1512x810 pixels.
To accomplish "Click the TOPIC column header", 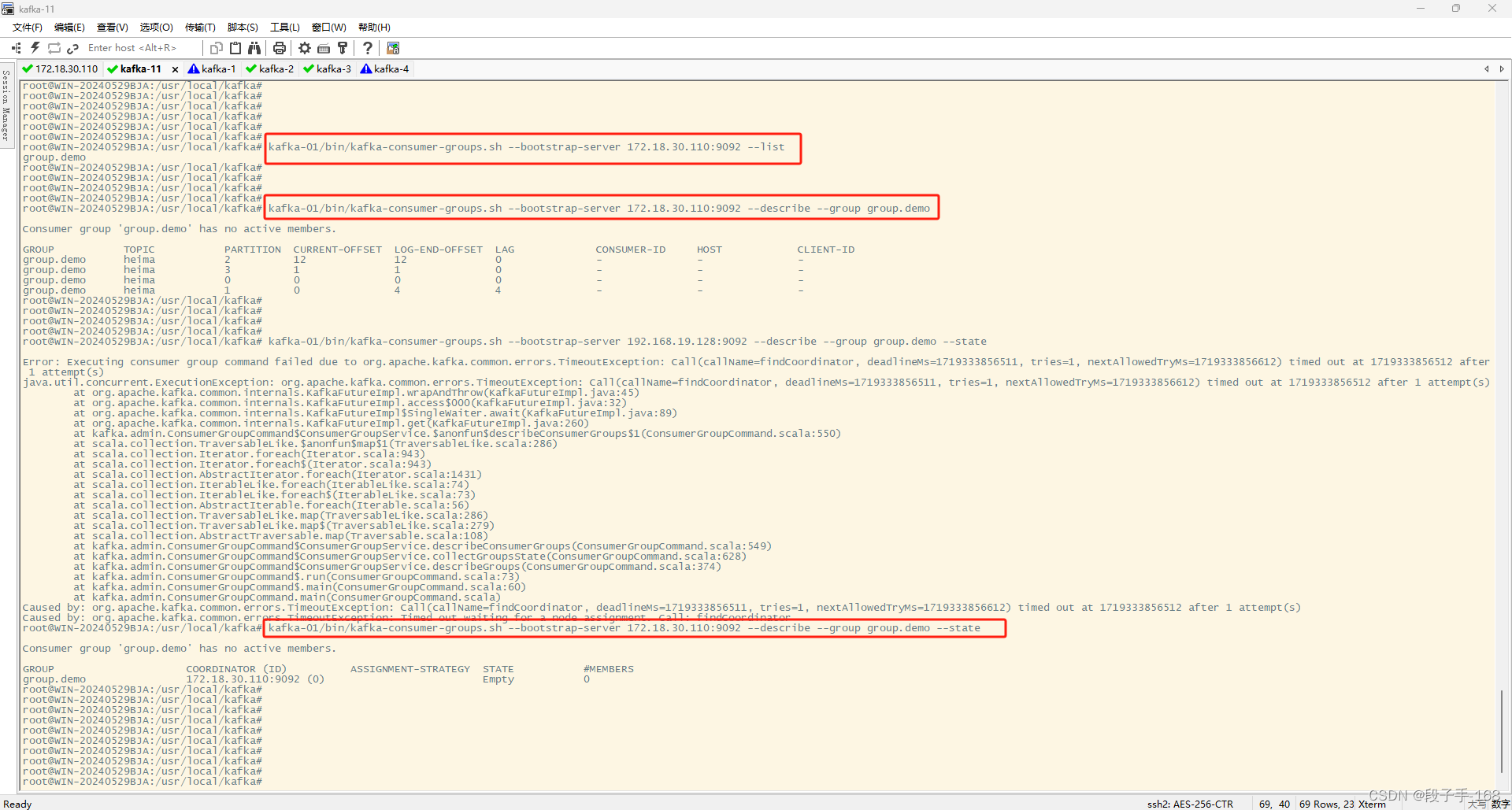I will pos(139,250).
